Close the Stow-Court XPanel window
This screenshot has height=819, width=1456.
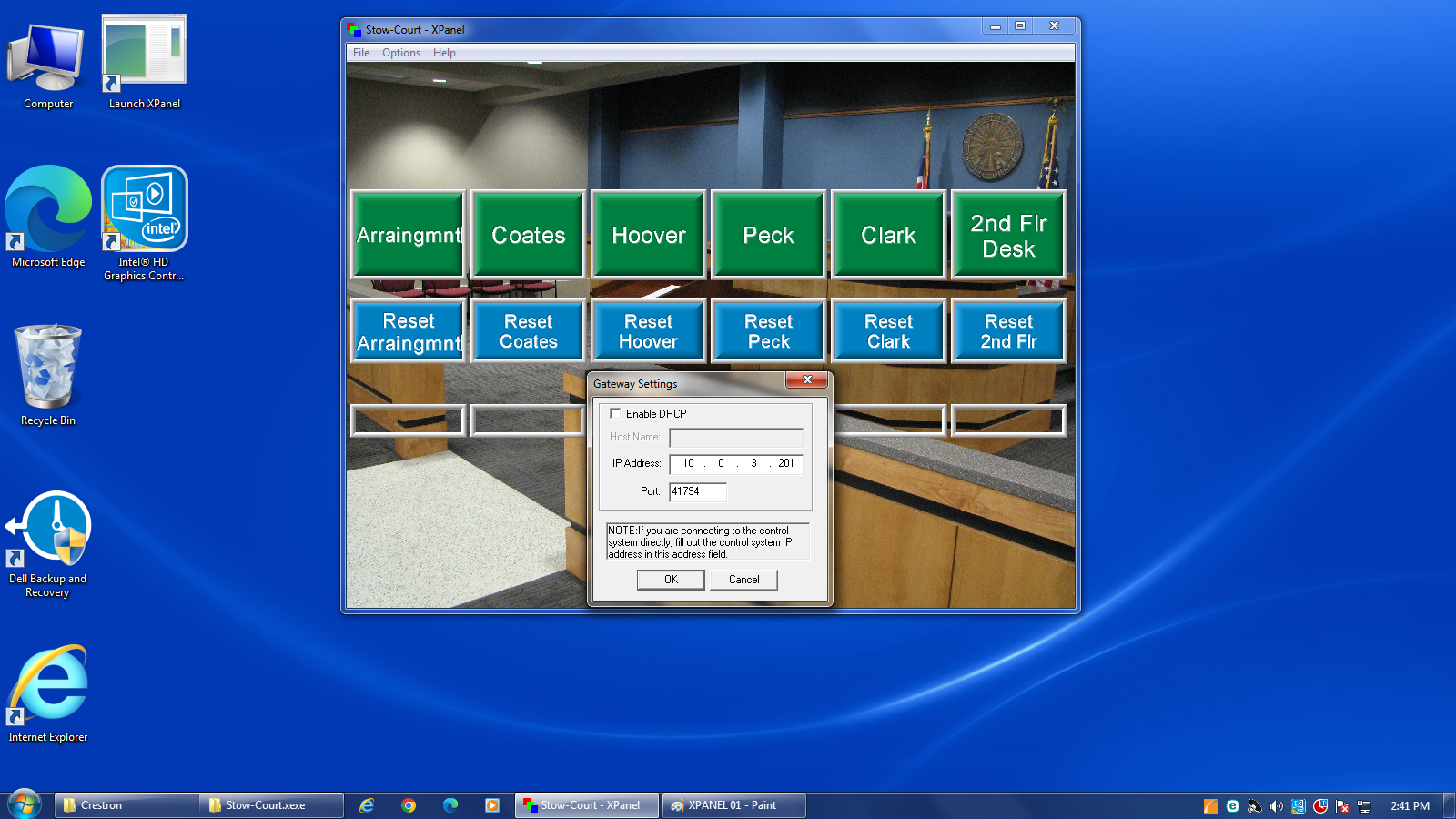pyautogui.click(x=1055, y=26)
